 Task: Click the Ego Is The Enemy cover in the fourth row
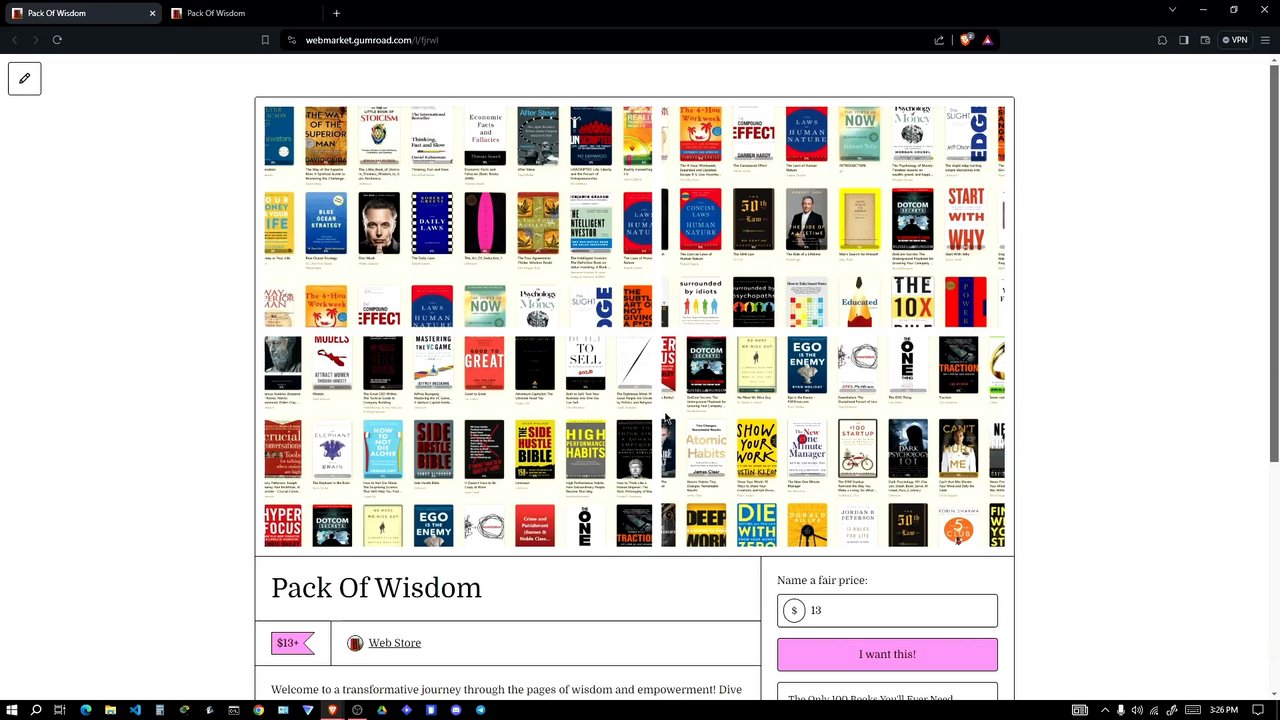tap(806, 364)
